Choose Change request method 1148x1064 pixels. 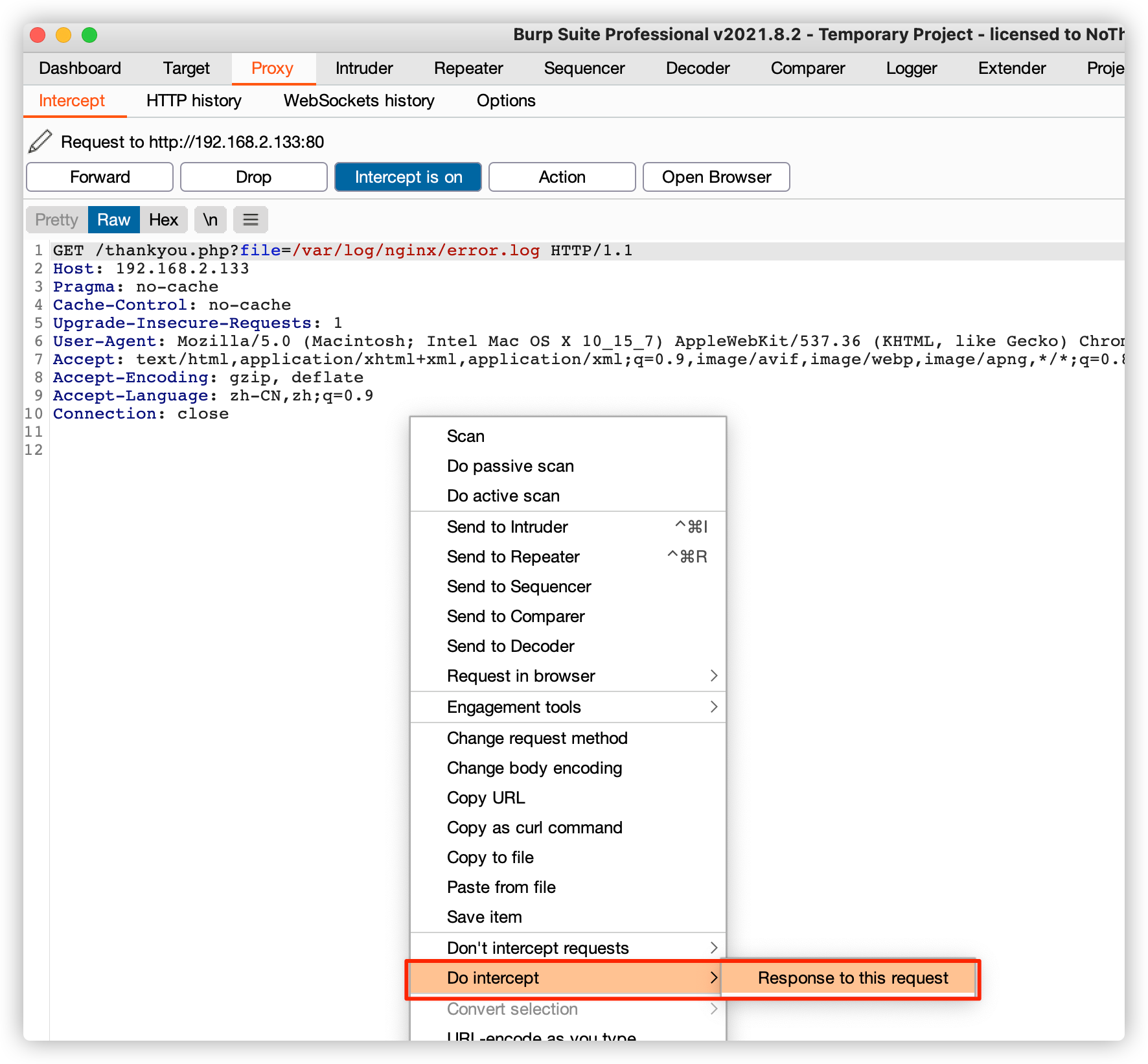568,738
